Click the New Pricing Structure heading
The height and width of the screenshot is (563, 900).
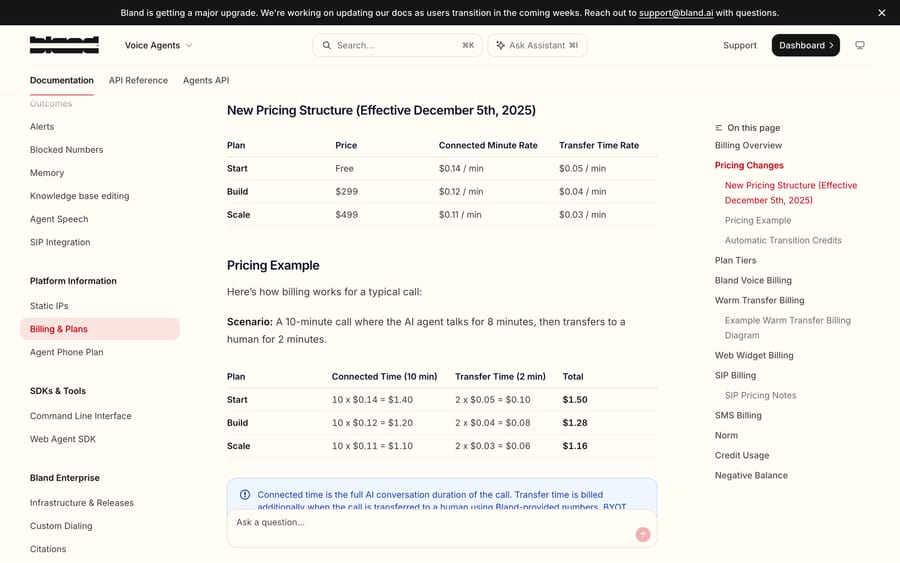381,110
